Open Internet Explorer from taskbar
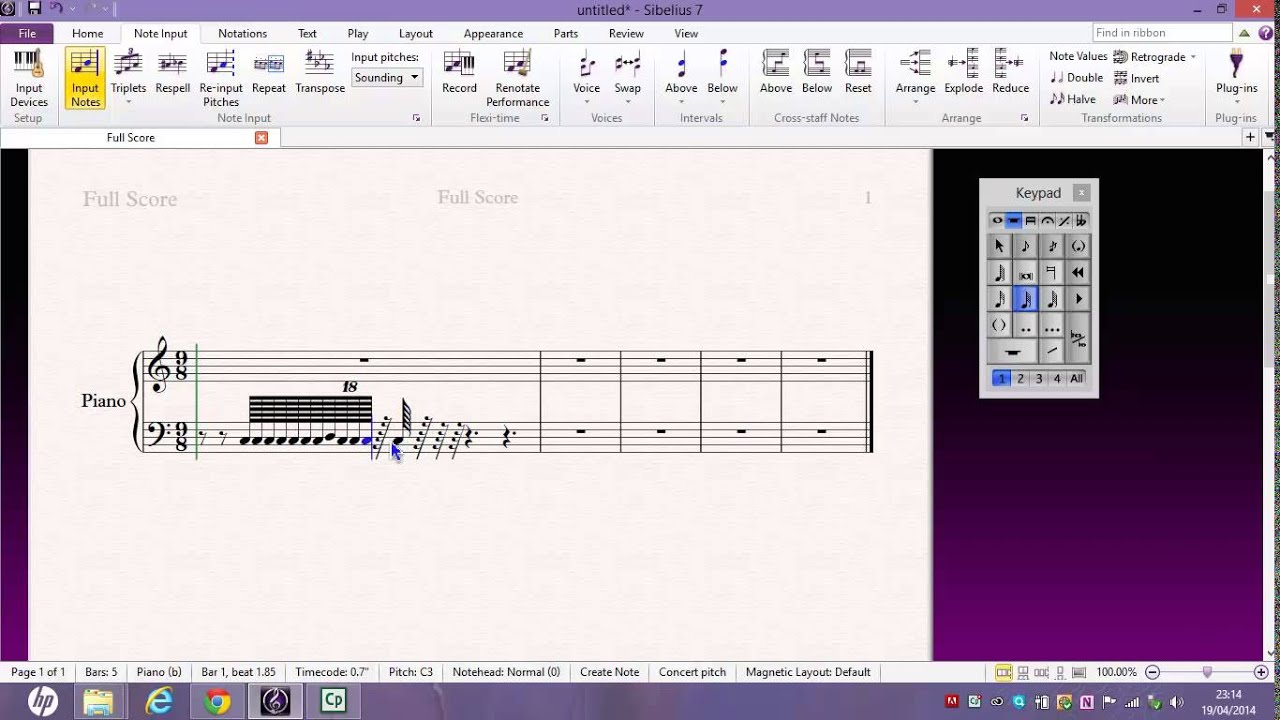Screen dimensions: 1280x720 tap(159, 701)
